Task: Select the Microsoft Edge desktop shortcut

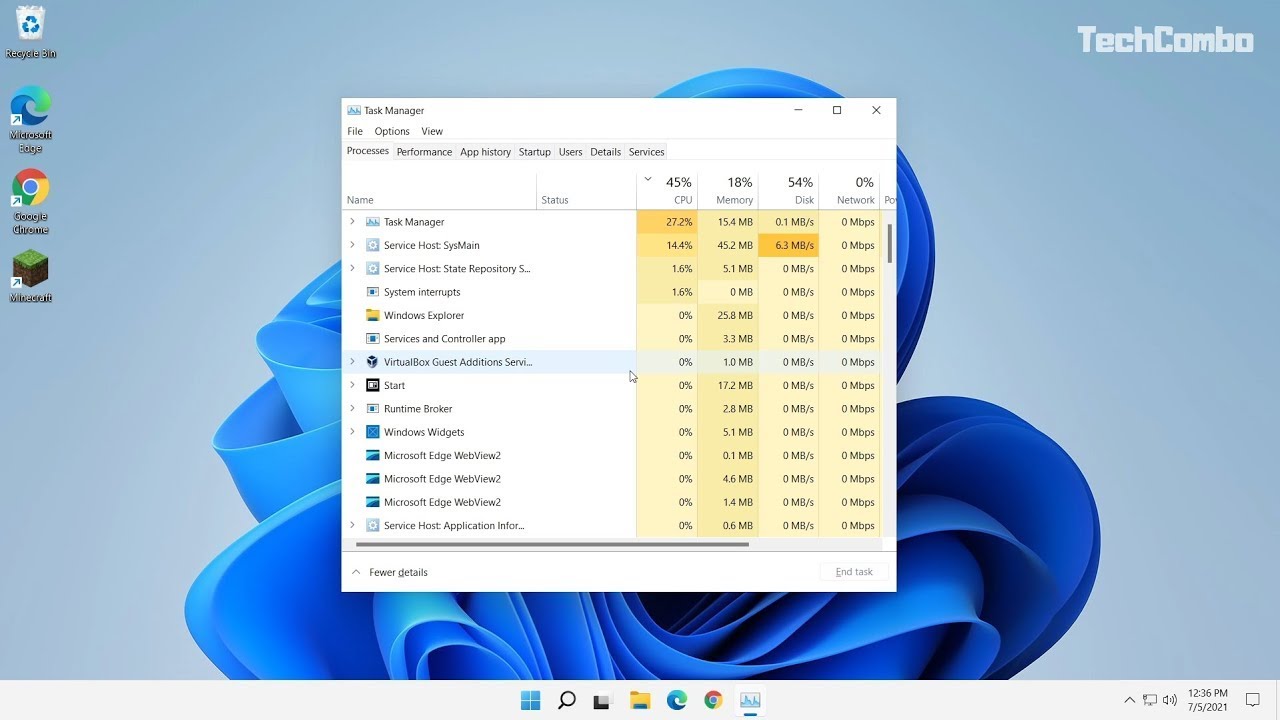Action: point(31,120)
